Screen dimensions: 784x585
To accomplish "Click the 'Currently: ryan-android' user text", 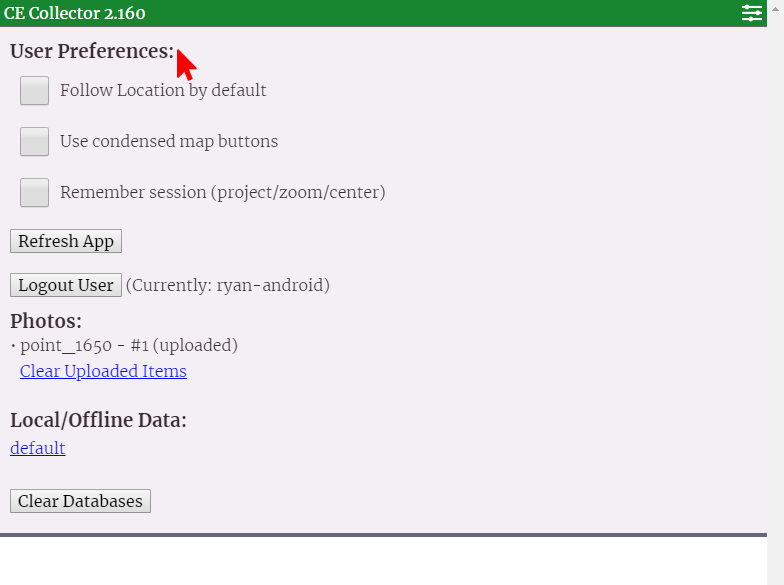I will 228,285.
